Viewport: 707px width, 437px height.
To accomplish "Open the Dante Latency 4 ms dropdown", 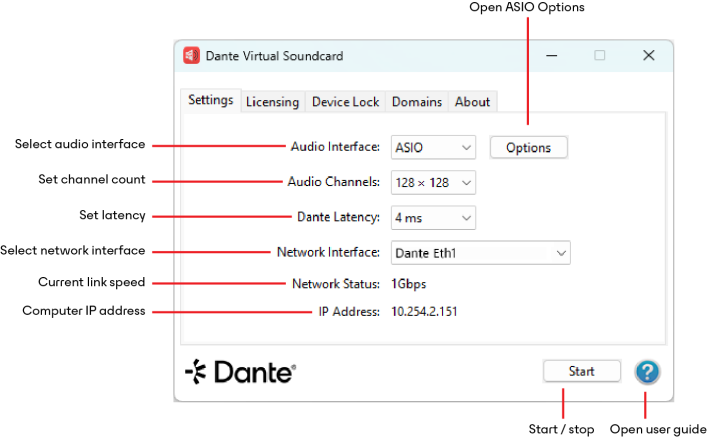I will click(x=433, y=218).
